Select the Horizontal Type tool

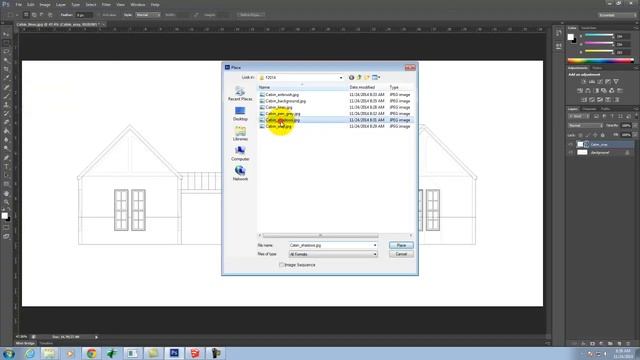click(x=6, y=167)
